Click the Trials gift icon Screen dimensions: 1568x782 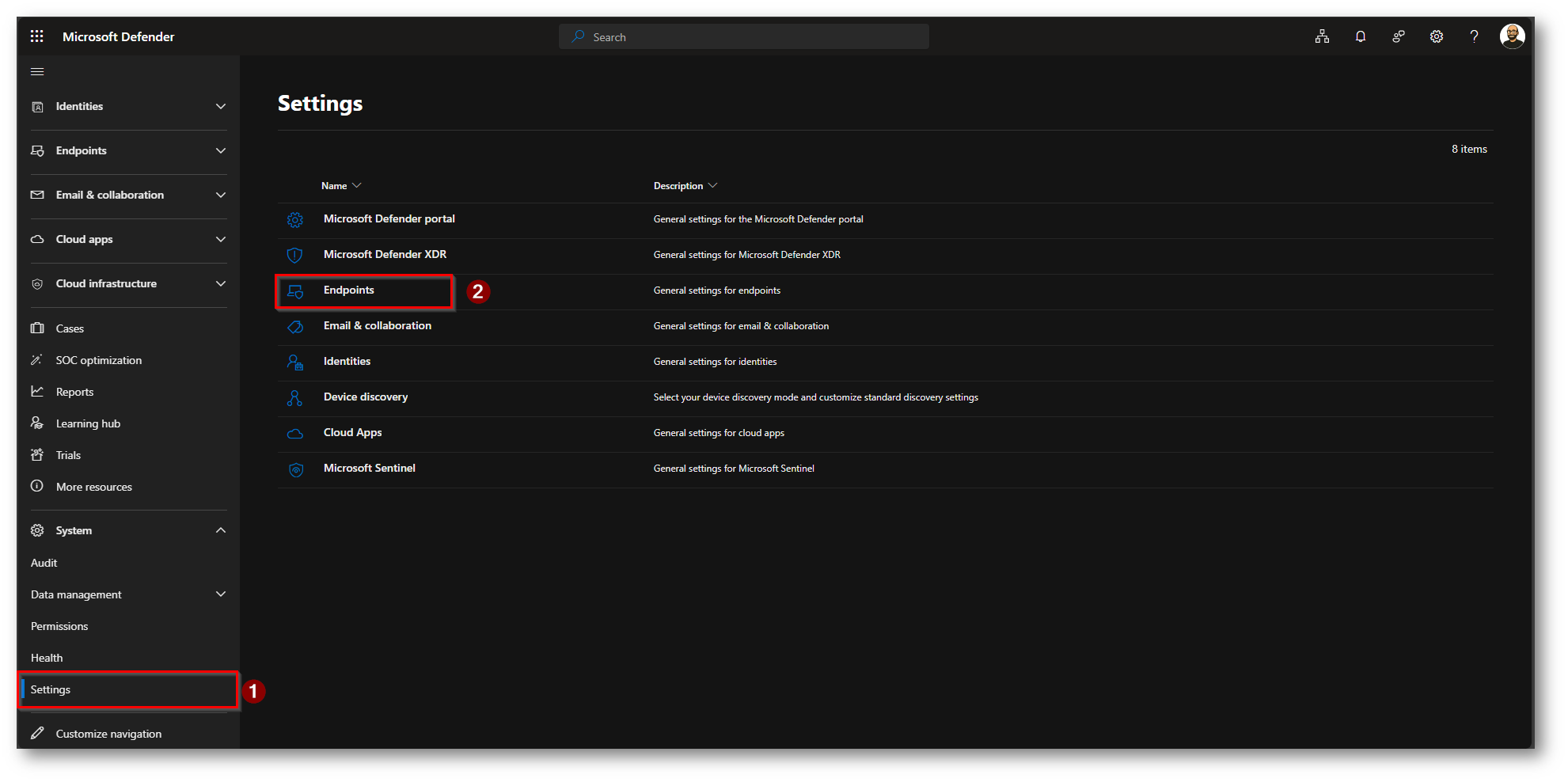(x=37, y=455)
